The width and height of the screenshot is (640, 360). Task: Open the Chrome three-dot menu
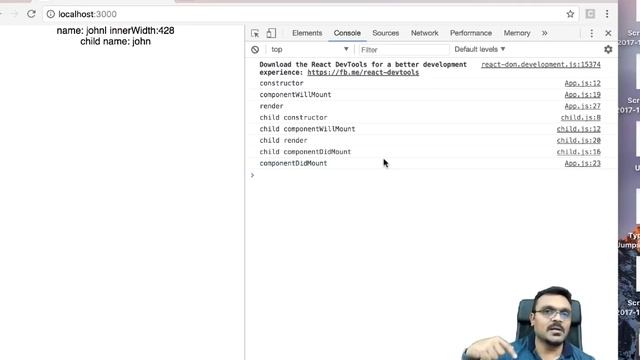tap(607, 14)
